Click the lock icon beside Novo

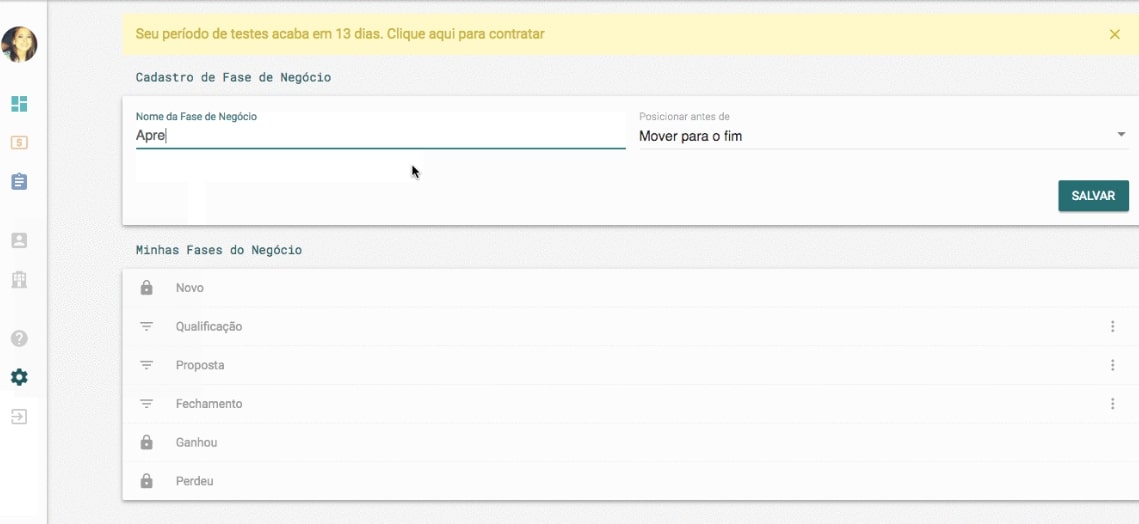[x=147, y=288]
